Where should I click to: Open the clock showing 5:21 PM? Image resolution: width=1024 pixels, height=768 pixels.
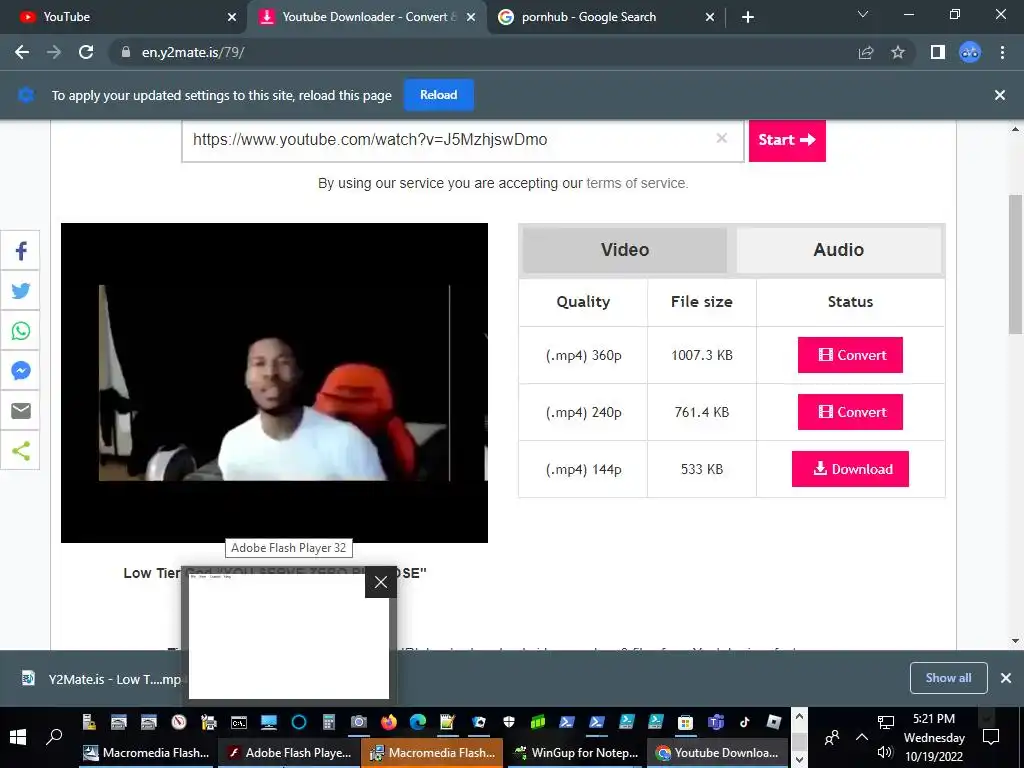tap(934, 737)
